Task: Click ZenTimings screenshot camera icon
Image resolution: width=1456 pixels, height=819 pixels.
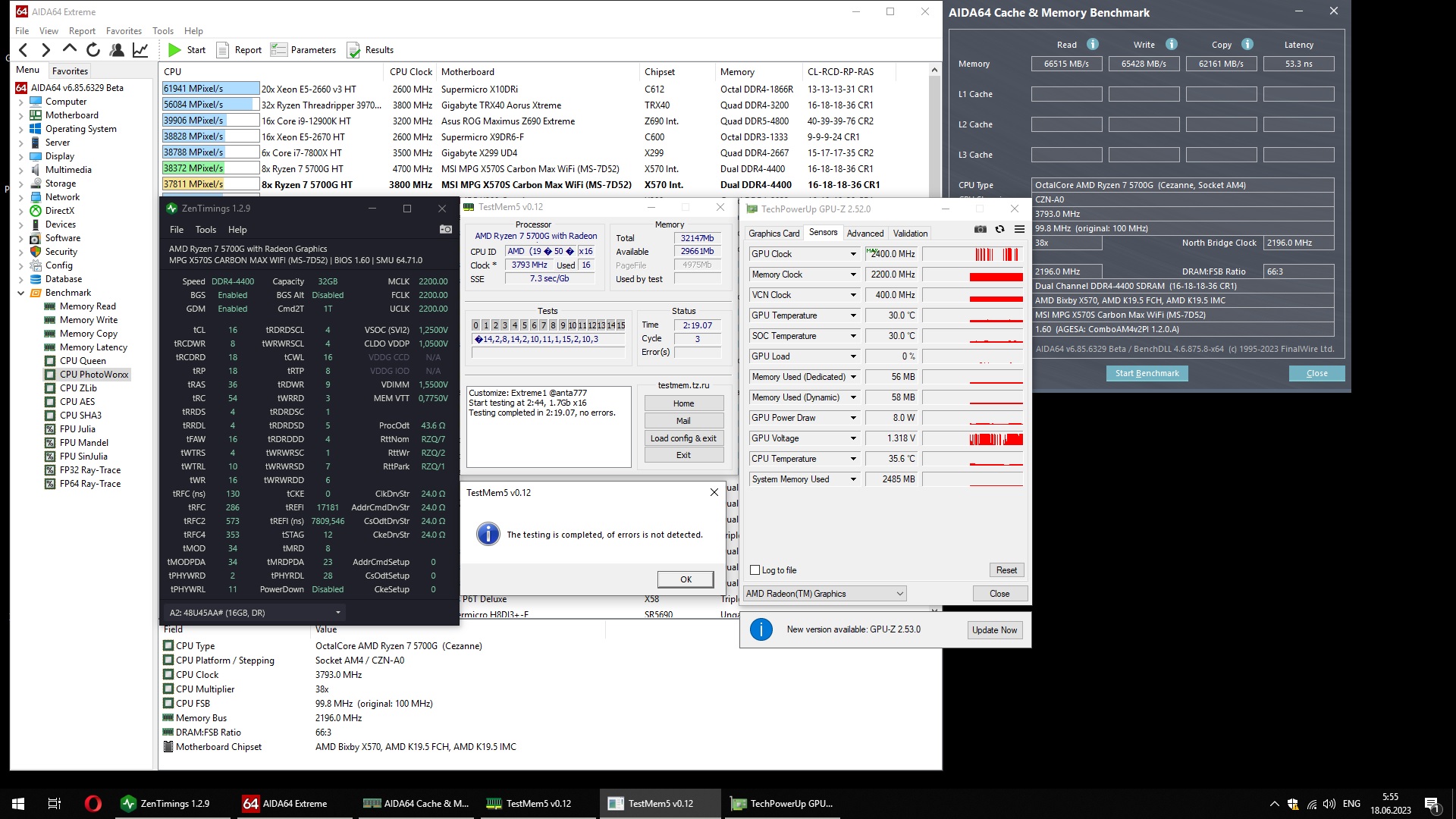Action: coord(446,229)
